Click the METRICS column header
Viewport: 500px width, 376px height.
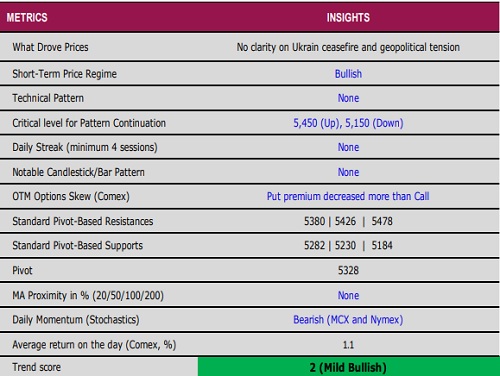coord(27,17)
